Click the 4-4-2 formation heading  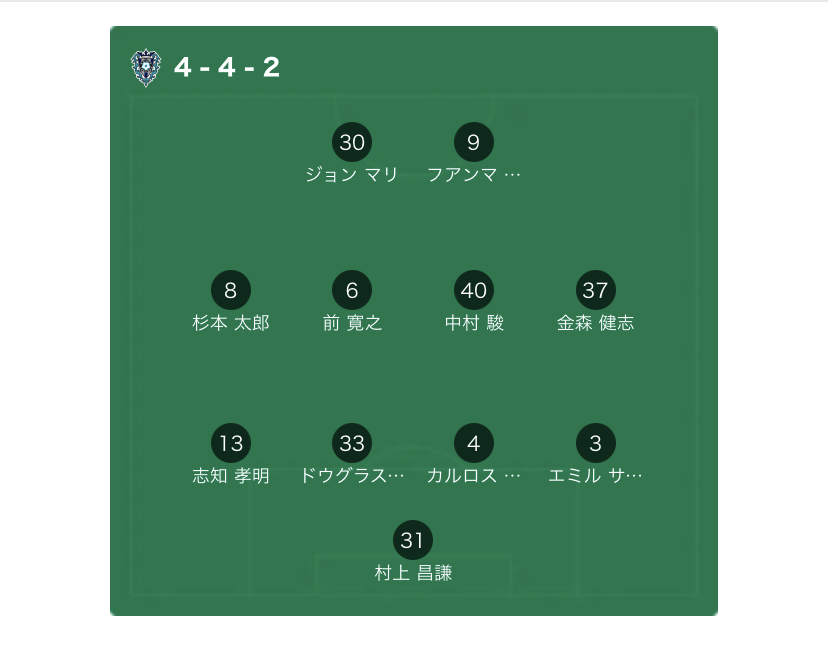tap(227, 68)
